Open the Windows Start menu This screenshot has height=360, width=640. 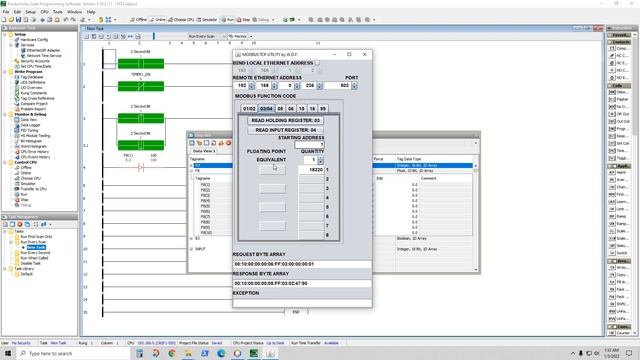tap(7, 353)
